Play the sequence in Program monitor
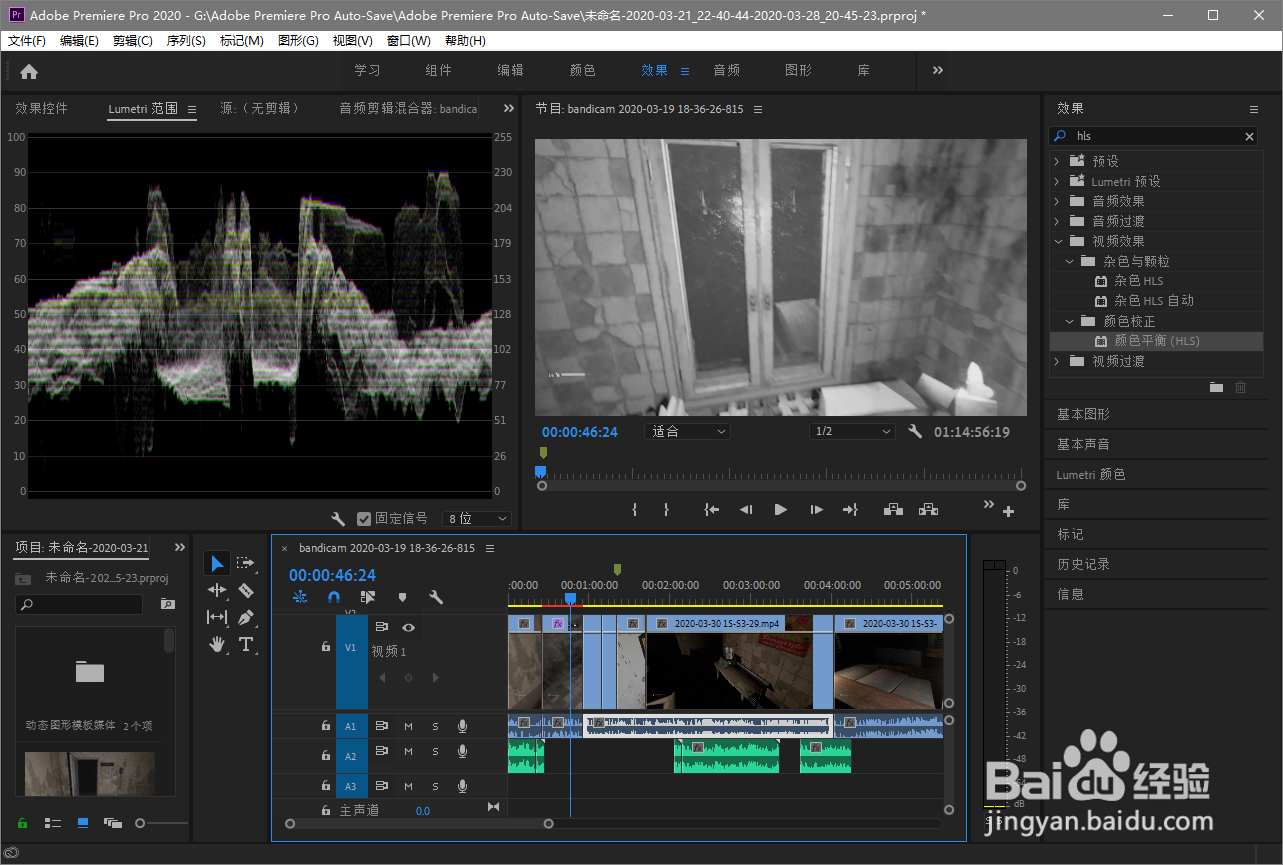Screen dimensions: 1283x865 pyautogui.click(x=781, y=509)
